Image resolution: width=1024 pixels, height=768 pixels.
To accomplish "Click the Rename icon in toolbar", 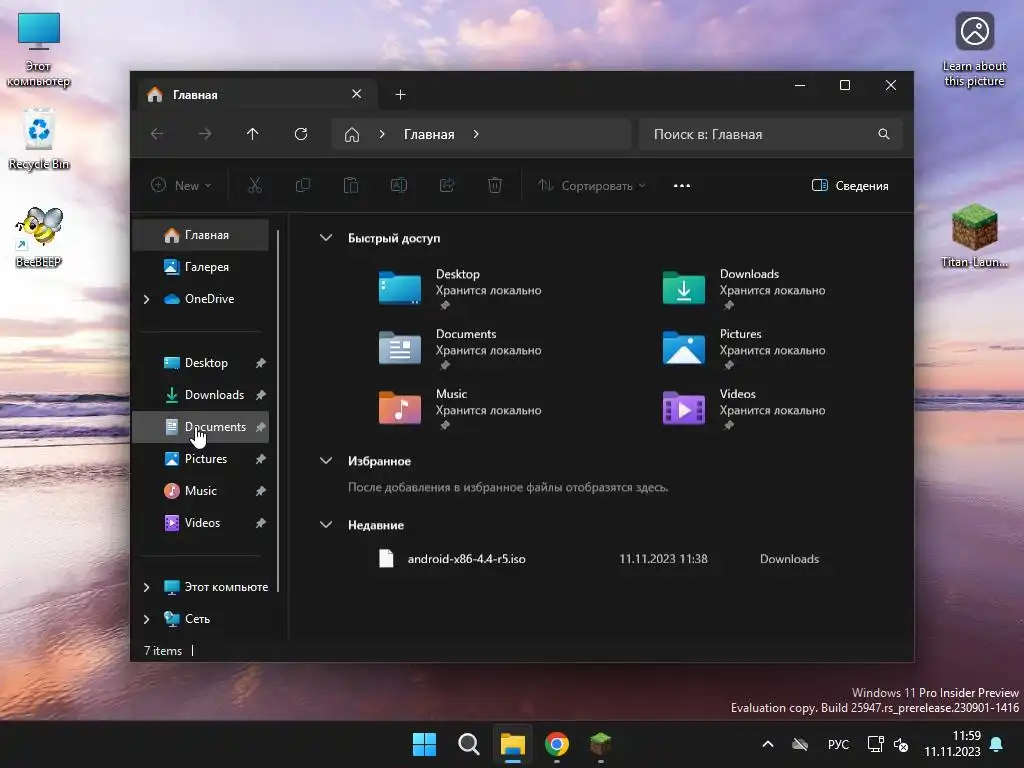I will tap(399, 185).
